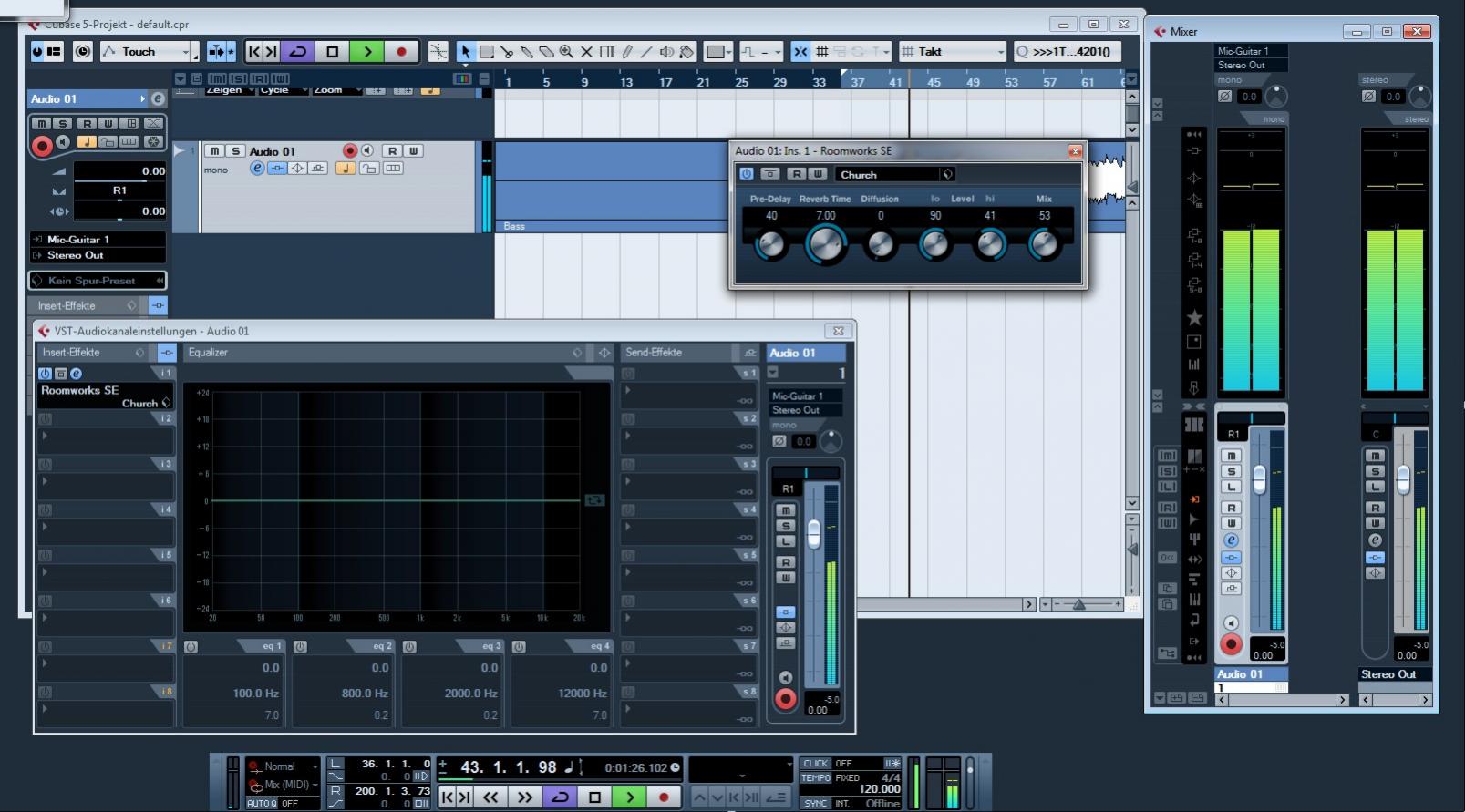Screen dimensions: 1465x812
Task: Toggle Roomworks SE plugin power button
Action: click(x=747, y=174)
